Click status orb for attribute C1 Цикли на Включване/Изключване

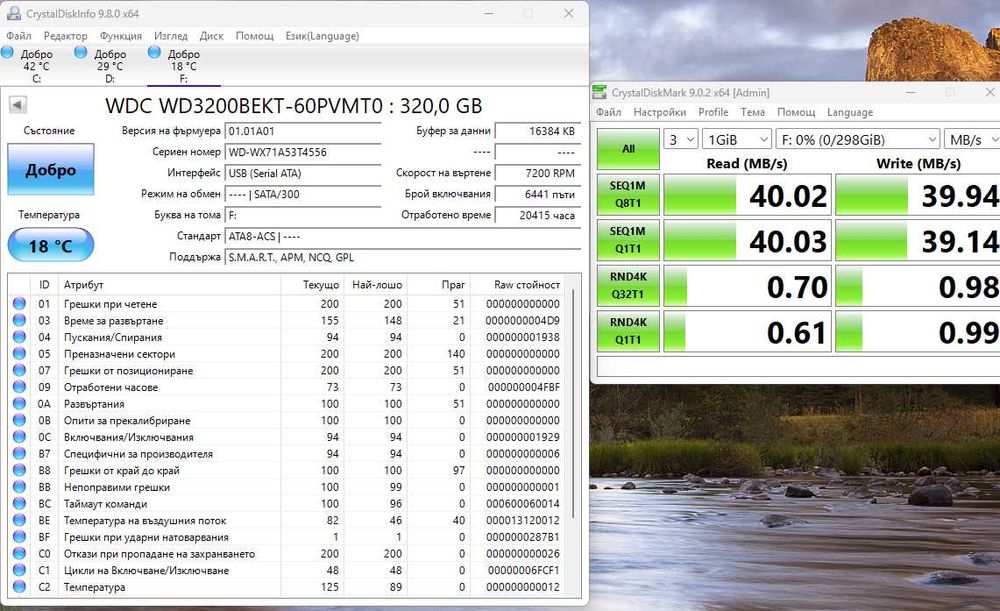pos(19,570)
